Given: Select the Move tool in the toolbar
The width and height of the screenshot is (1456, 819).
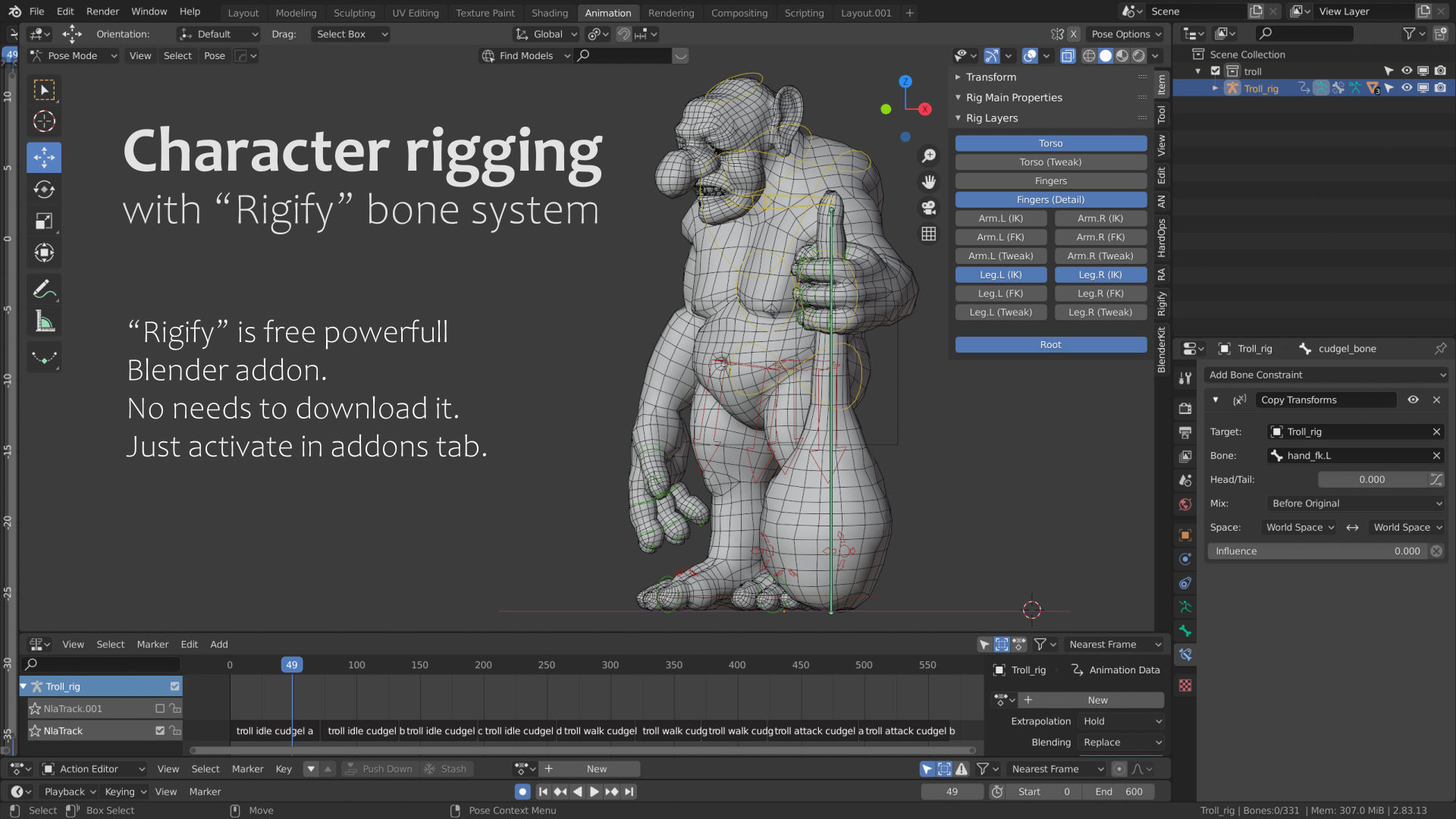Looking at the screenshot, I should [x=43, y=158].
